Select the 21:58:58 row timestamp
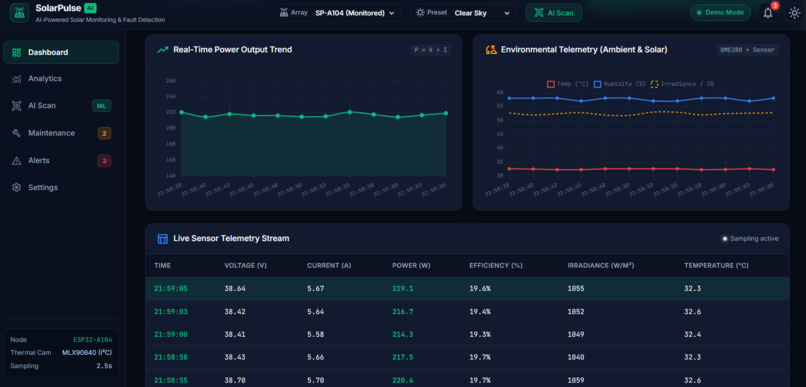Viewport: 806px width, 387px height. coord(171,357)
